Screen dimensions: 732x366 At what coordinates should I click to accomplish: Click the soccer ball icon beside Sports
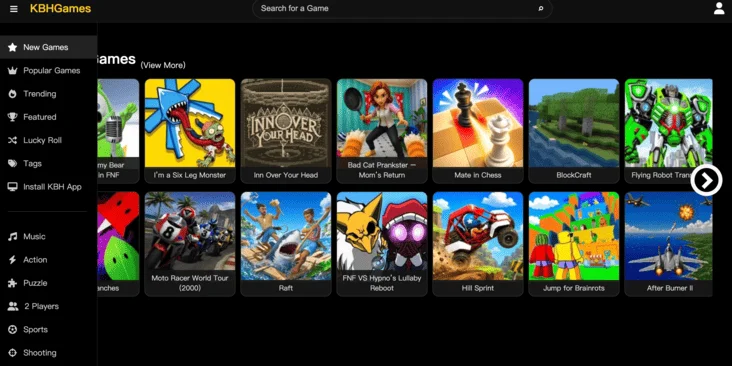coord(13,330)
